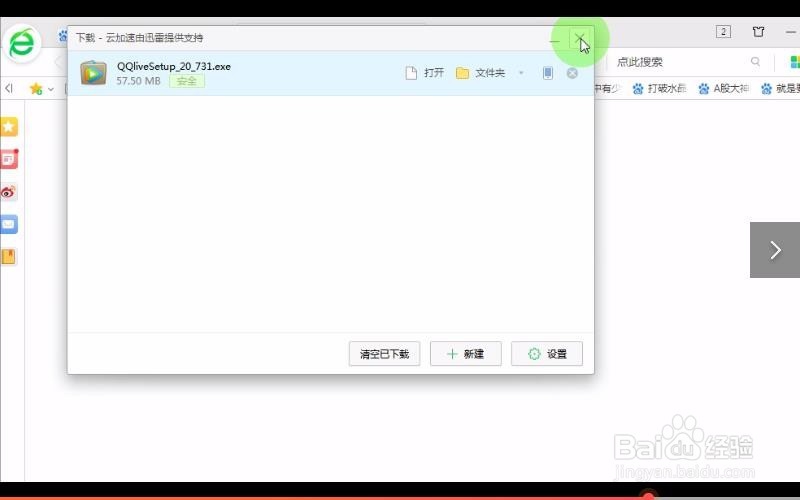The width and height of the screenshot is (800, 500).
Task: Open the A股大和 bookmark
Action: tap(723, 89)
